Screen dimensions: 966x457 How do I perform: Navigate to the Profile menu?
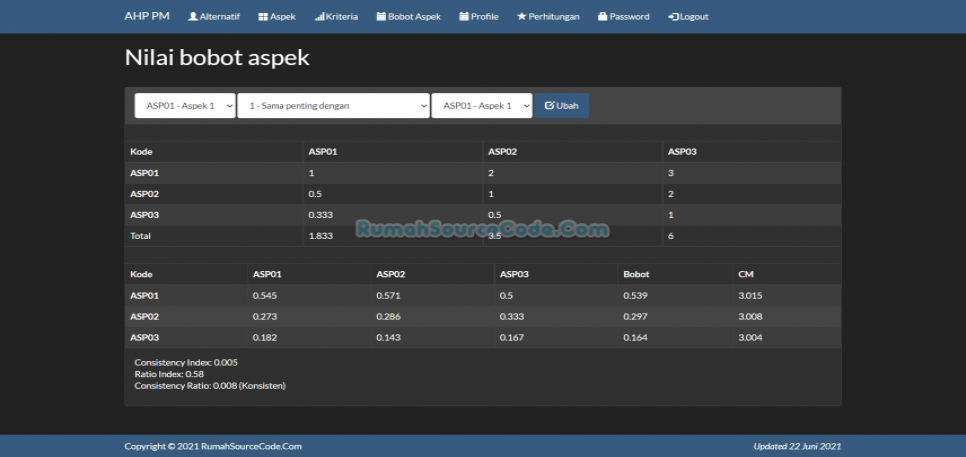479,17
